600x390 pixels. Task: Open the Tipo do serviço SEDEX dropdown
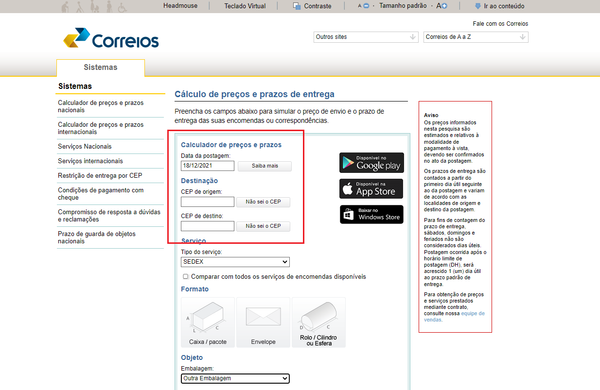tap(235, 262)
